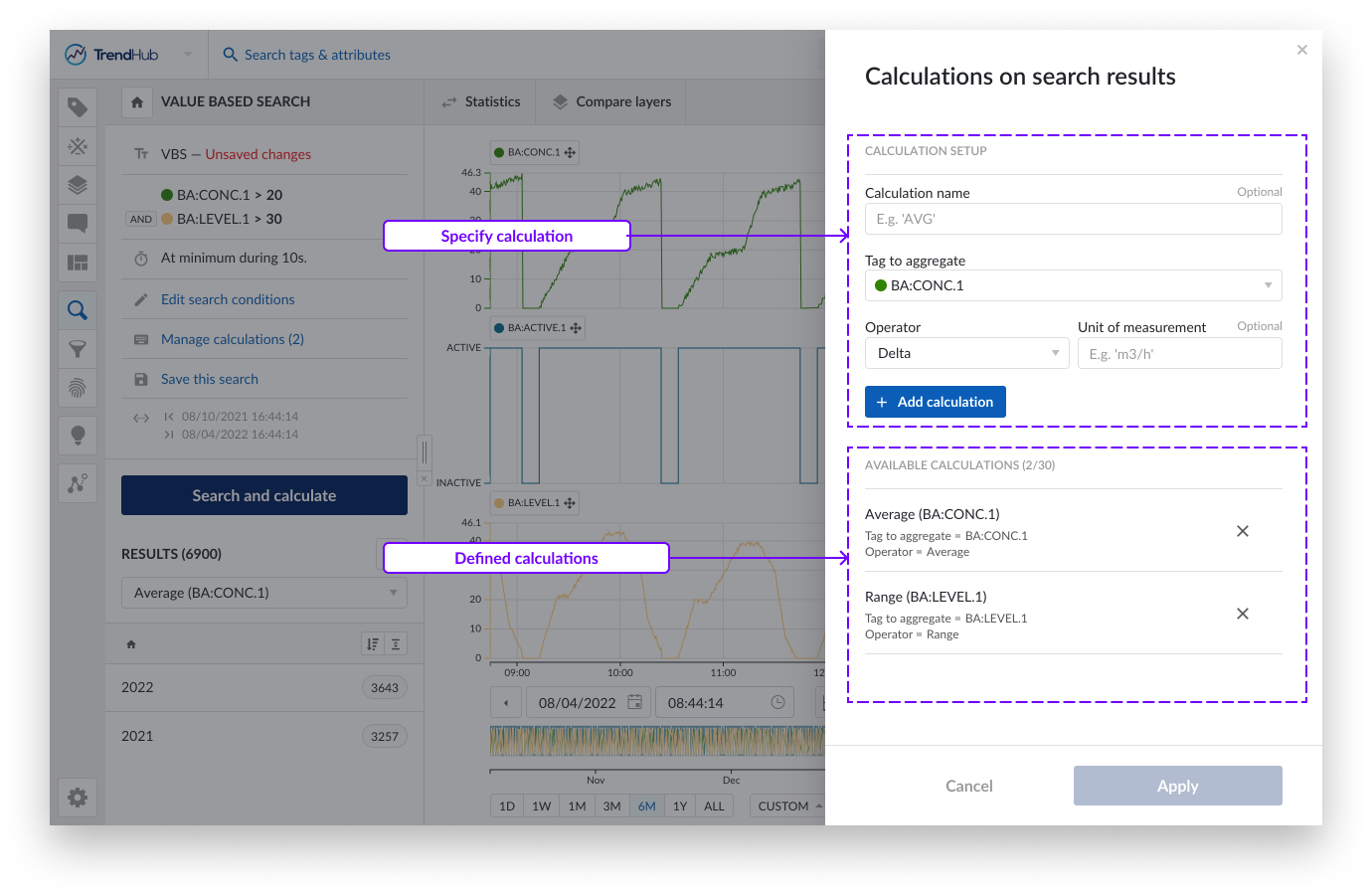Viewport: 1372px width, 895px height.
Task: Open the search magnifier in sidebar
Action: pyautogui.click(x=78, y=310)
